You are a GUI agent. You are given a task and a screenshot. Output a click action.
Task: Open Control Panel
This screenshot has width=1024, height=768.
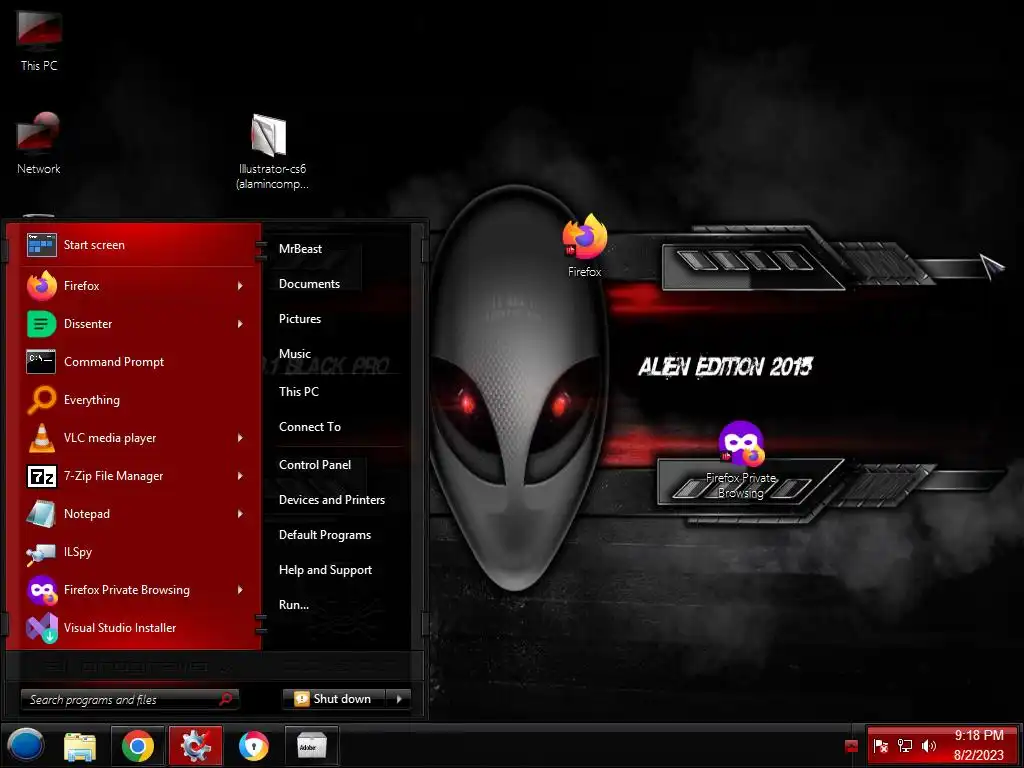pyautogui.click(x=315, y=465)
